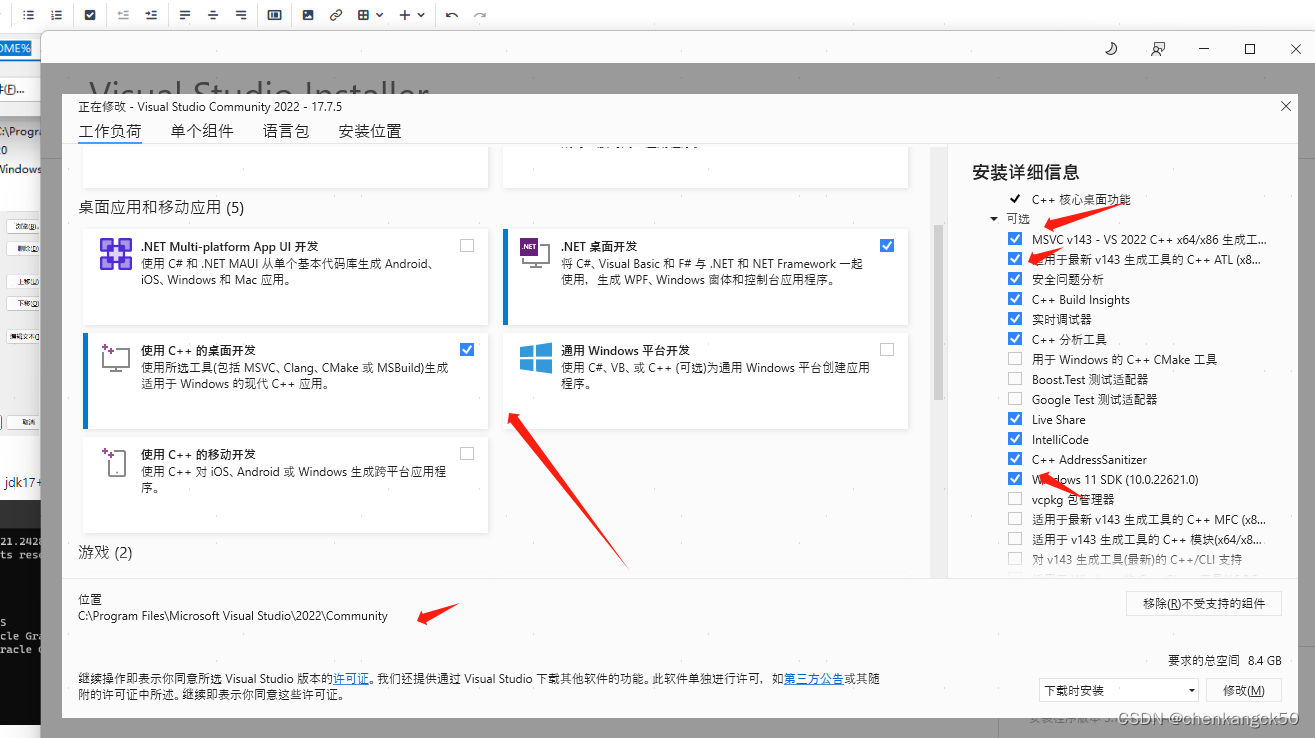Insert a bulleted list from editor toolbar
This screenshot has width=1315, height=738.
tap(28, 15)
